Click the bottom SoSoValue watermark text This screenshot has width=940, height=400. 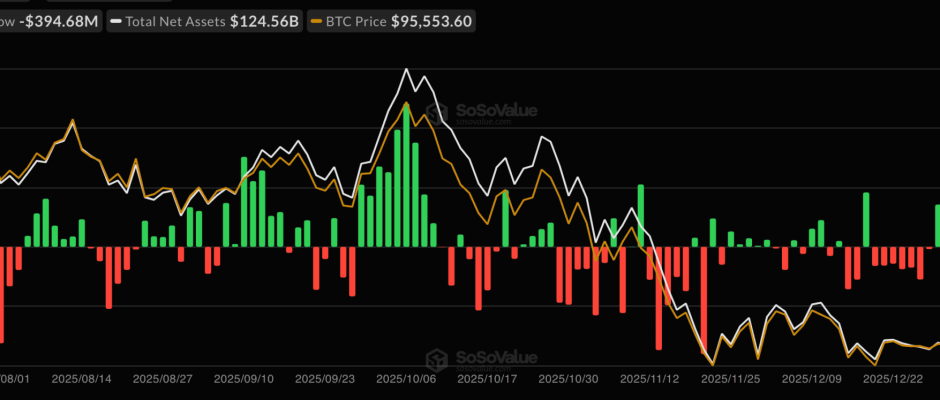click(x=493, y=357)
